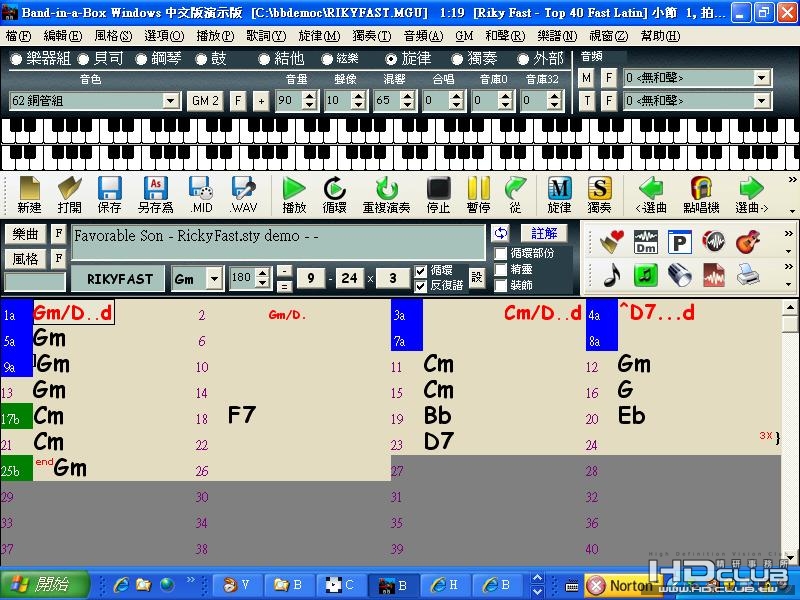Image resolution: width=800 pixels, height=600 pixels.
Task: Open the 點唱機 jukebox icon
Action: pos(702,194)
